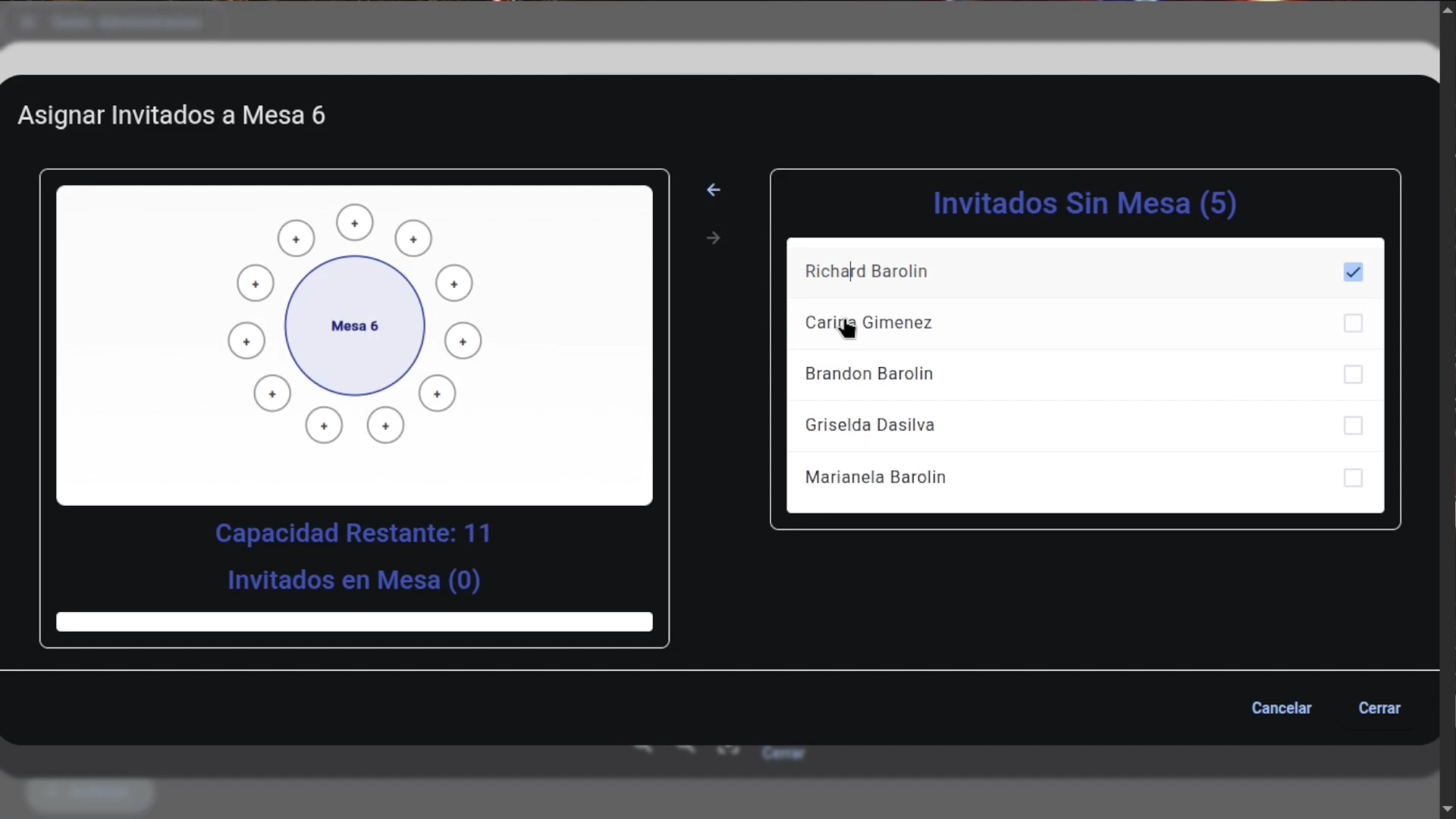
Task: Click the leftmost plus seat around the table
Action: tap(246, 341)
